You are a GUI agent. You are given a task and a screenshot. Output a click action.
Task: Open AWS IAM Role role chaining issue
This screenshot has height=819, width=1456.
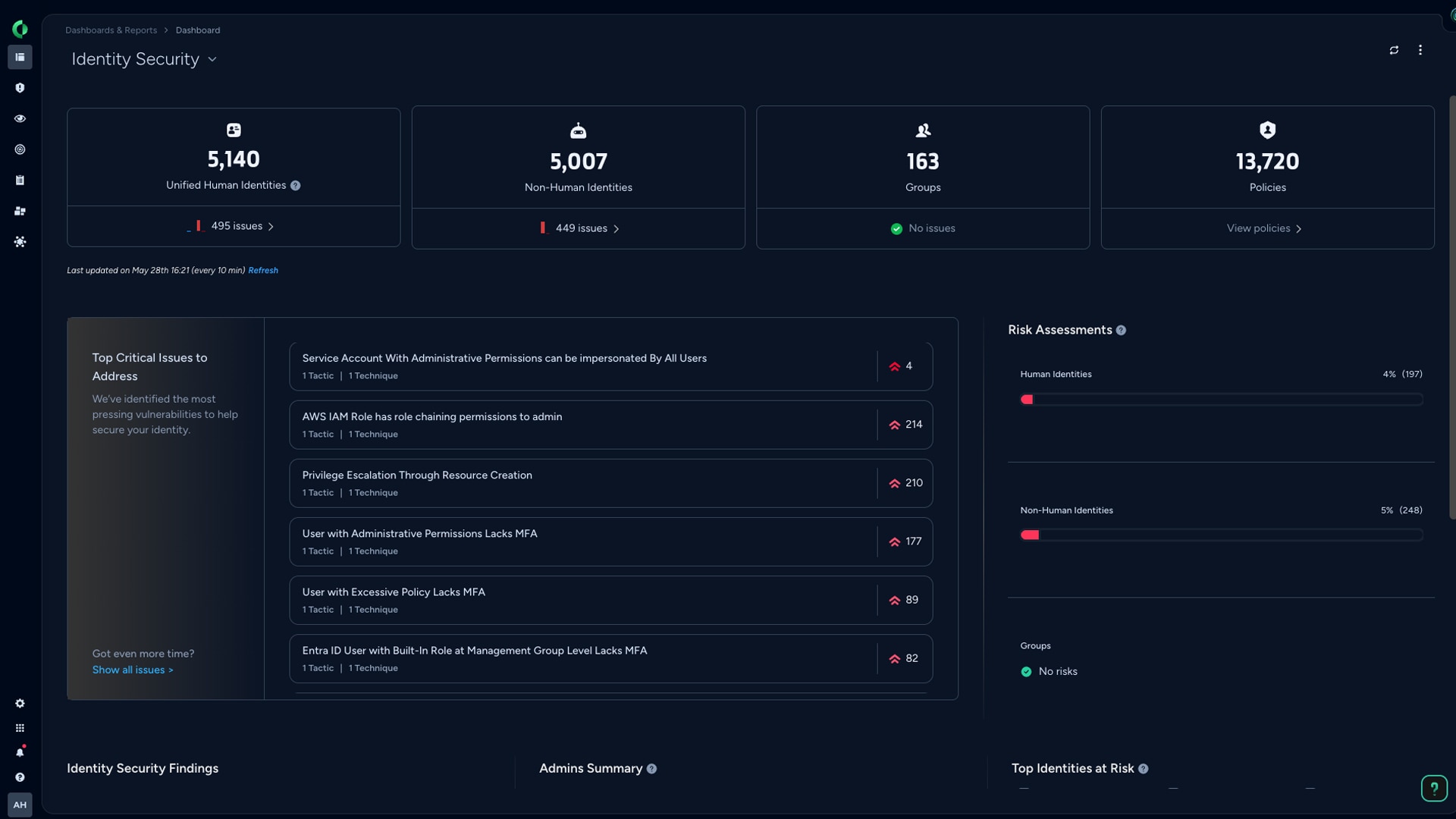tap(610, 425)
